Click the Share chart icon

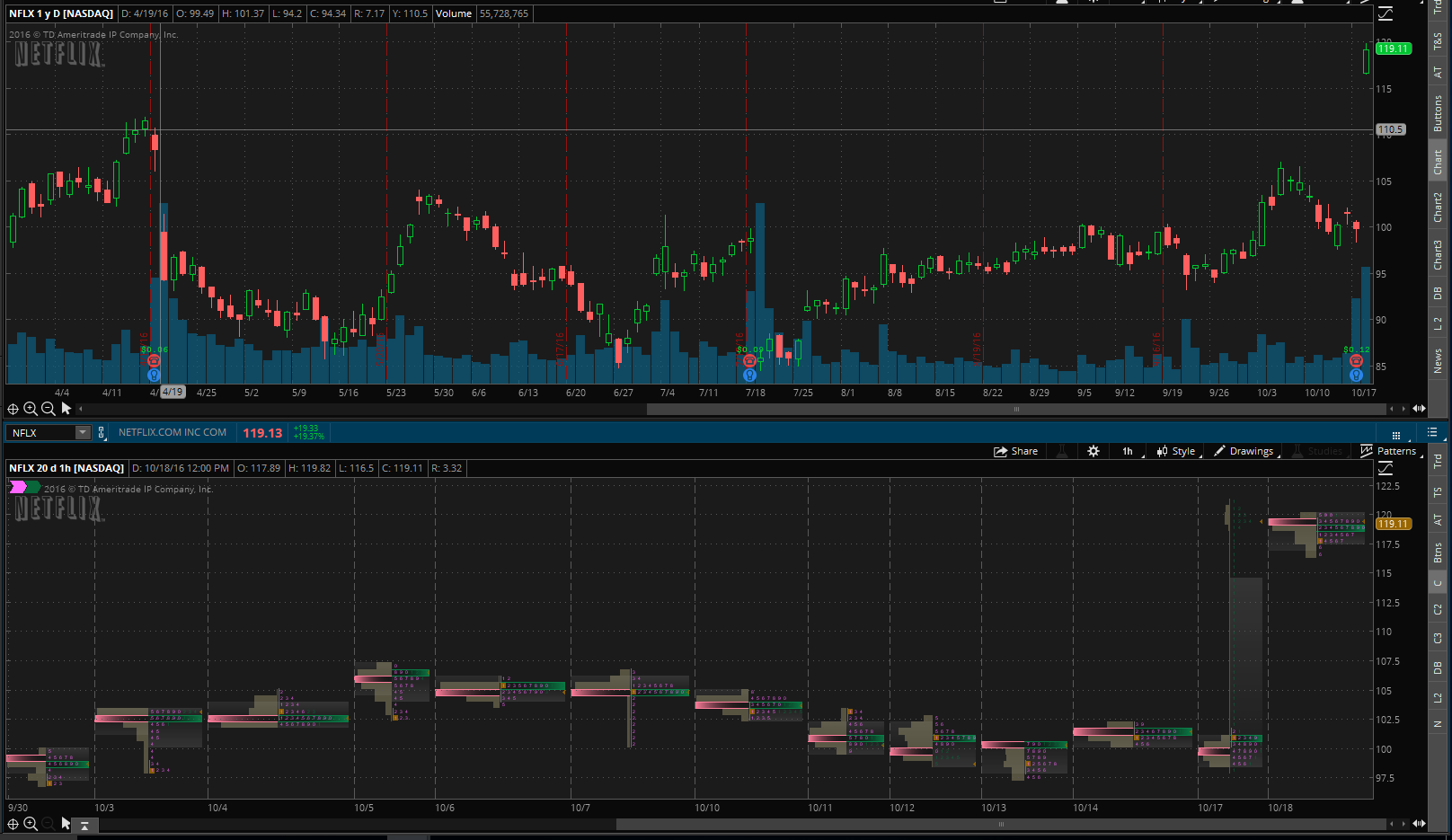pos(1015,451)
